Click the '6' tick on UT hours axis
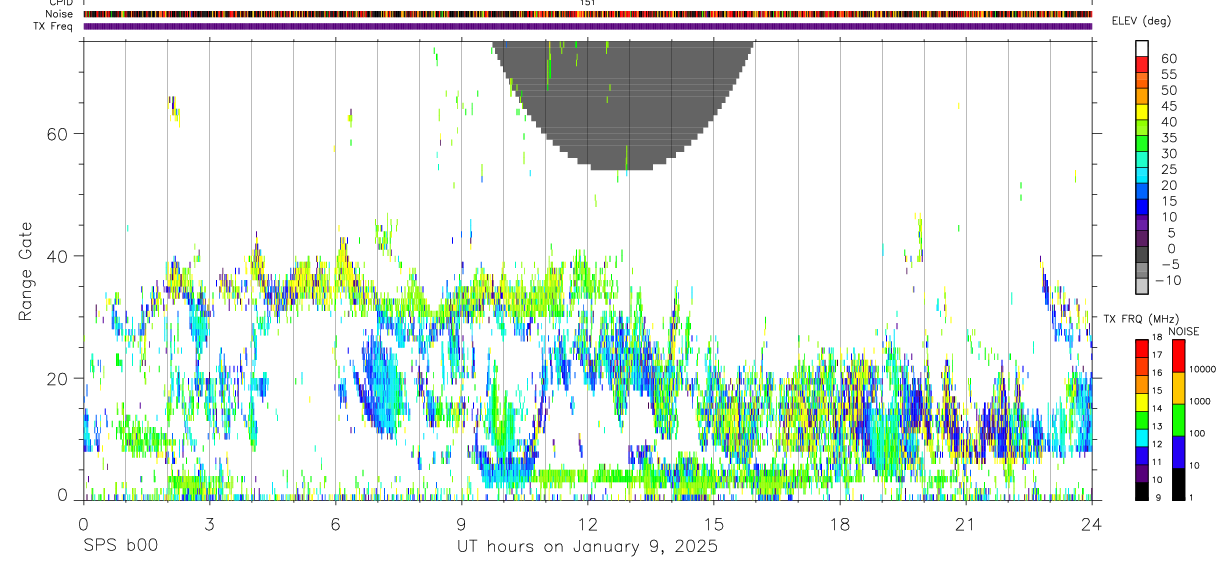The image size is (1228, 567). pos(335,524)
